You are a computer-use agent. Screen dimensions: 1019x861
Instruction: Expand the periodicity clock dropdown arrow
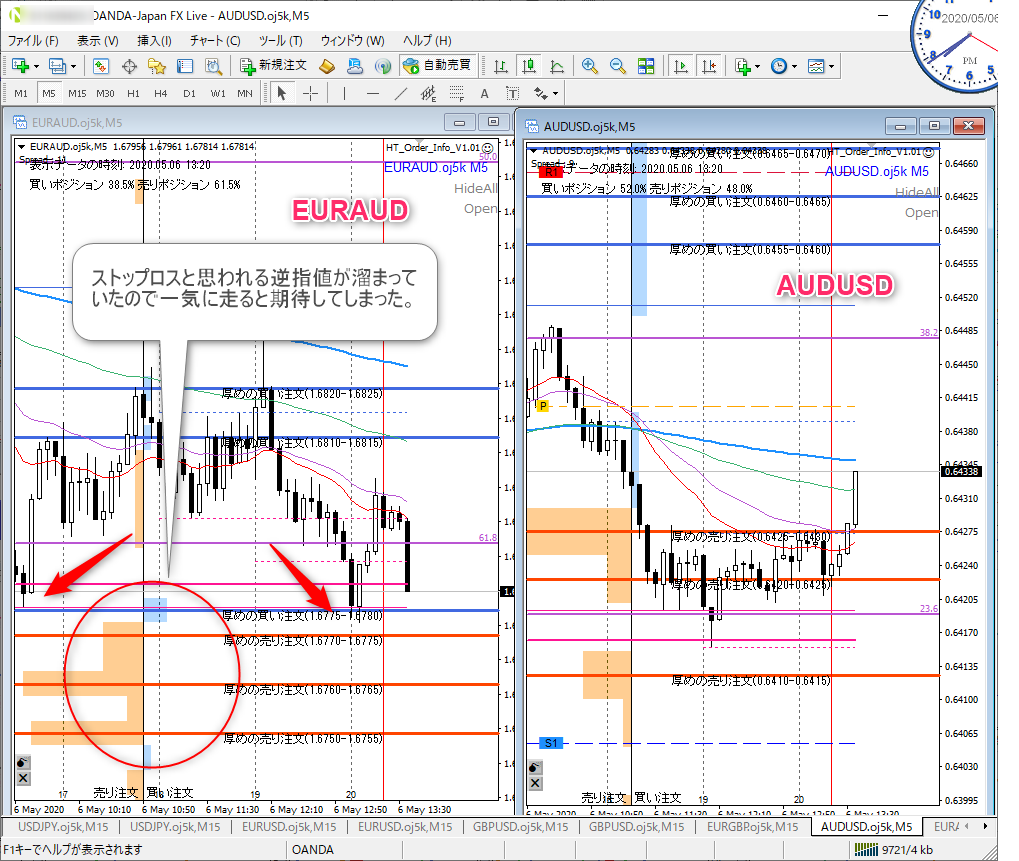click(x=795, y=66)
